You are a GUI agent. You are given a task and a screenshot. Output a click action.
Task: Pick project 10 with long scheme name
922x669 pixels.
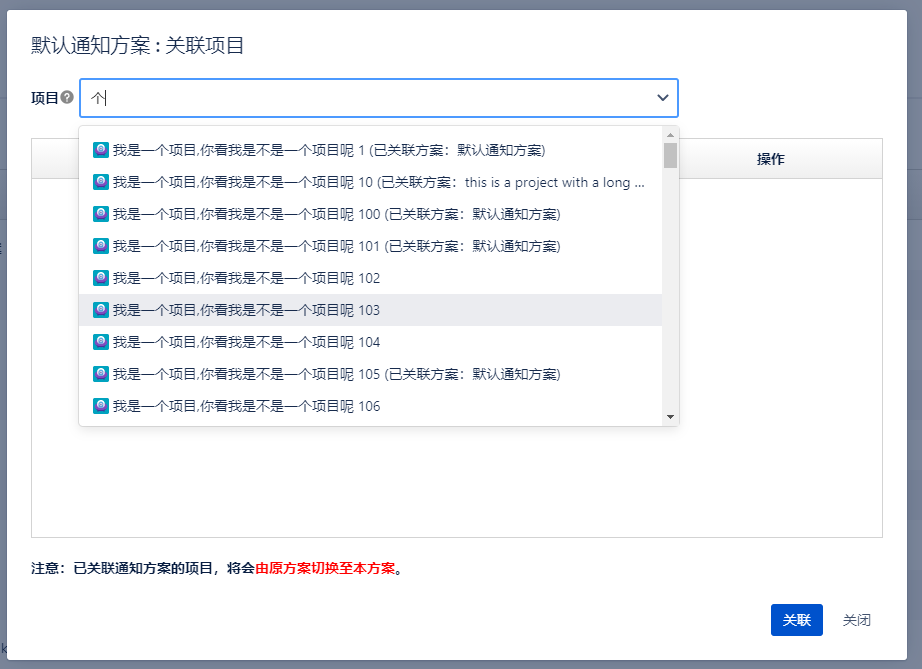378,182
